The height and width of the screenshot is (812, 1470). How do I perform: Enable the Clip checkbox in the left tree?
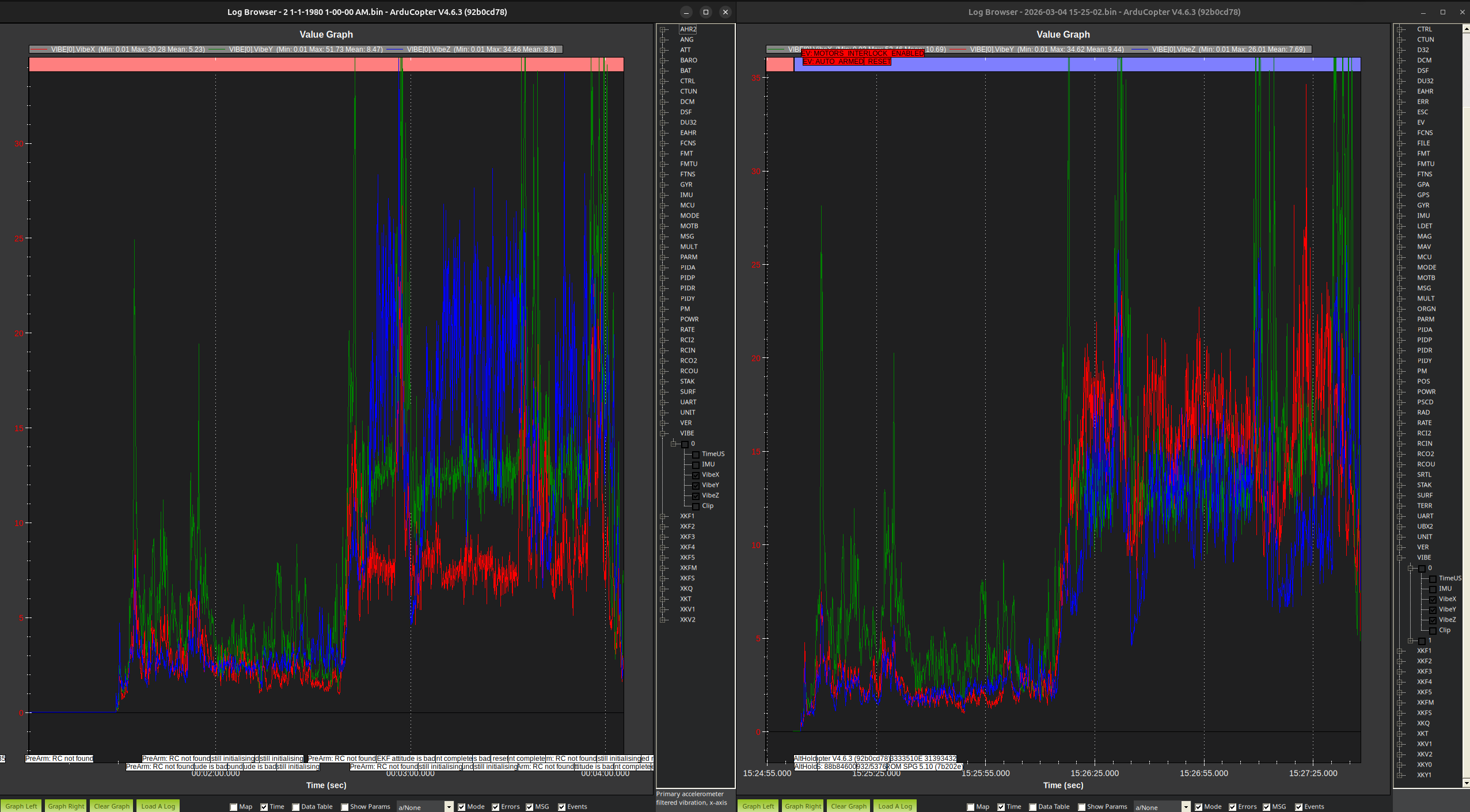click(x=696, y=506)
